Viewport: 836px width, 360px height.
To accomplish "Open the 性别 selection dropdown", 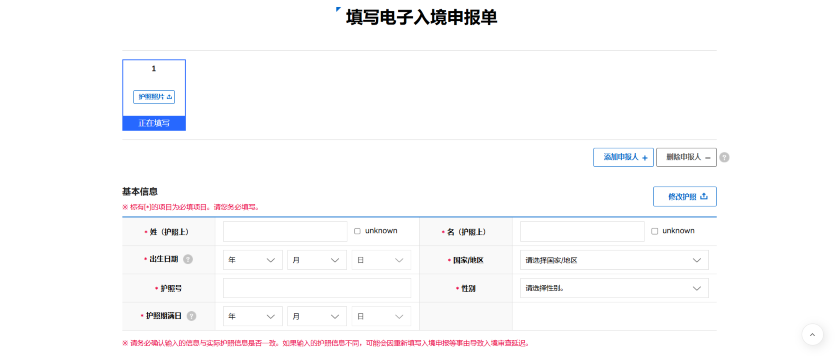I will point(614,288).
